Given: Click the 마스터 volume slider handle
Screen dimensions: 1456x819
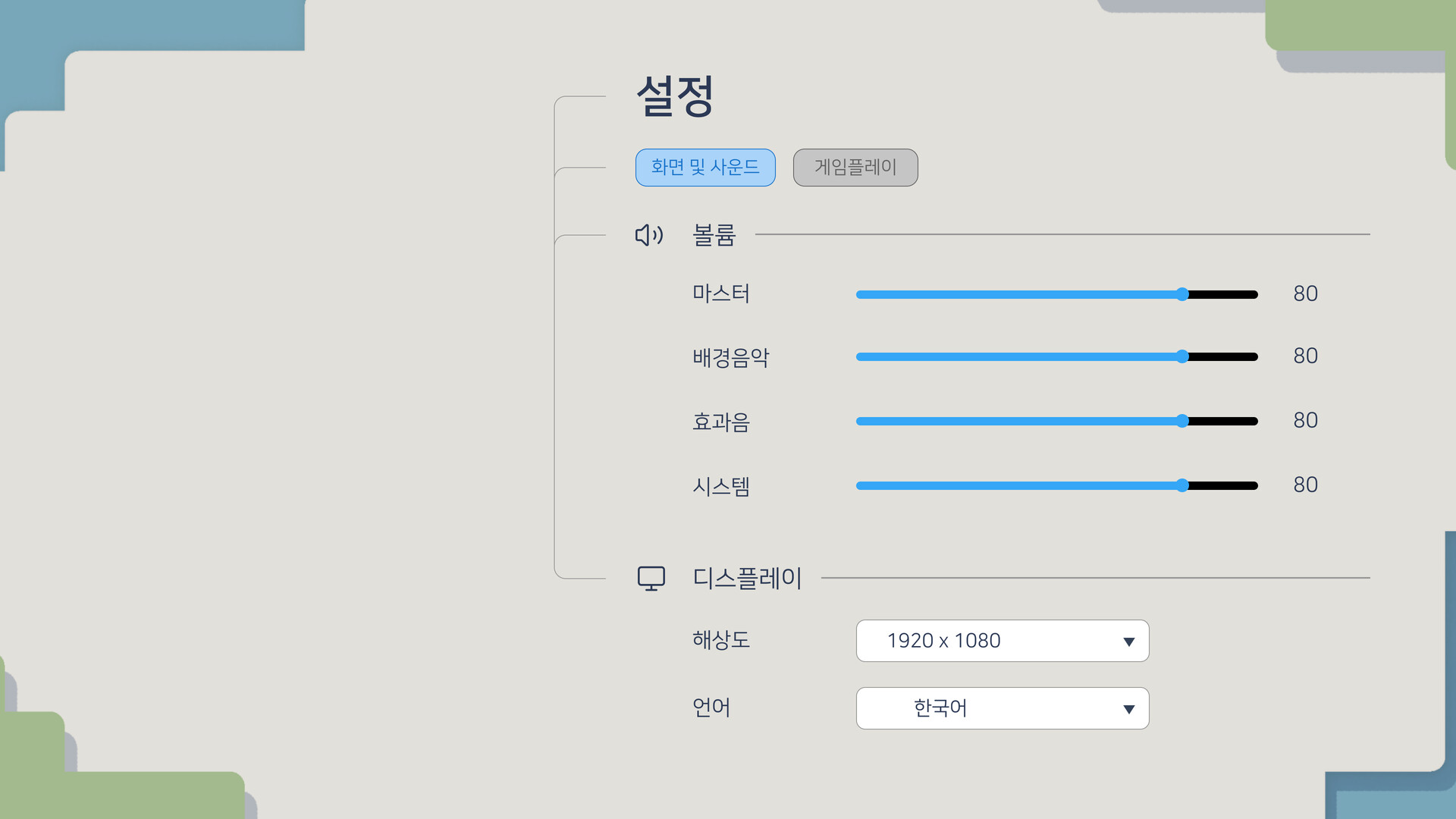Looking at the screenshot, I should tap(1182, 294).
